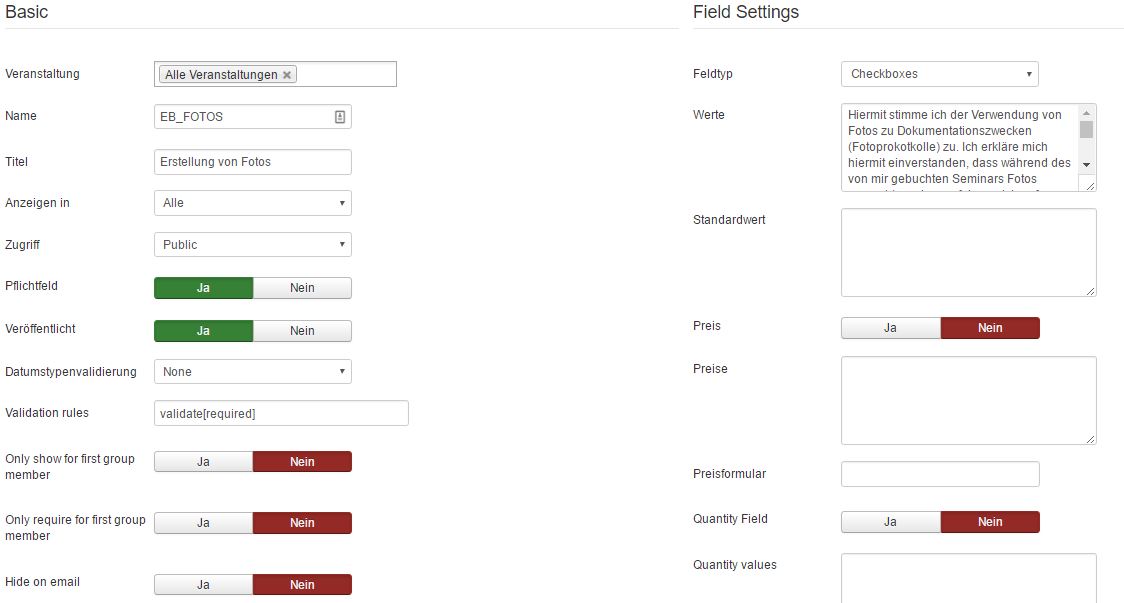Screen dimensions: 1124x603
Task: Enable the Quantity Field option
Action: pyautogui.click(x=890, y=522)
